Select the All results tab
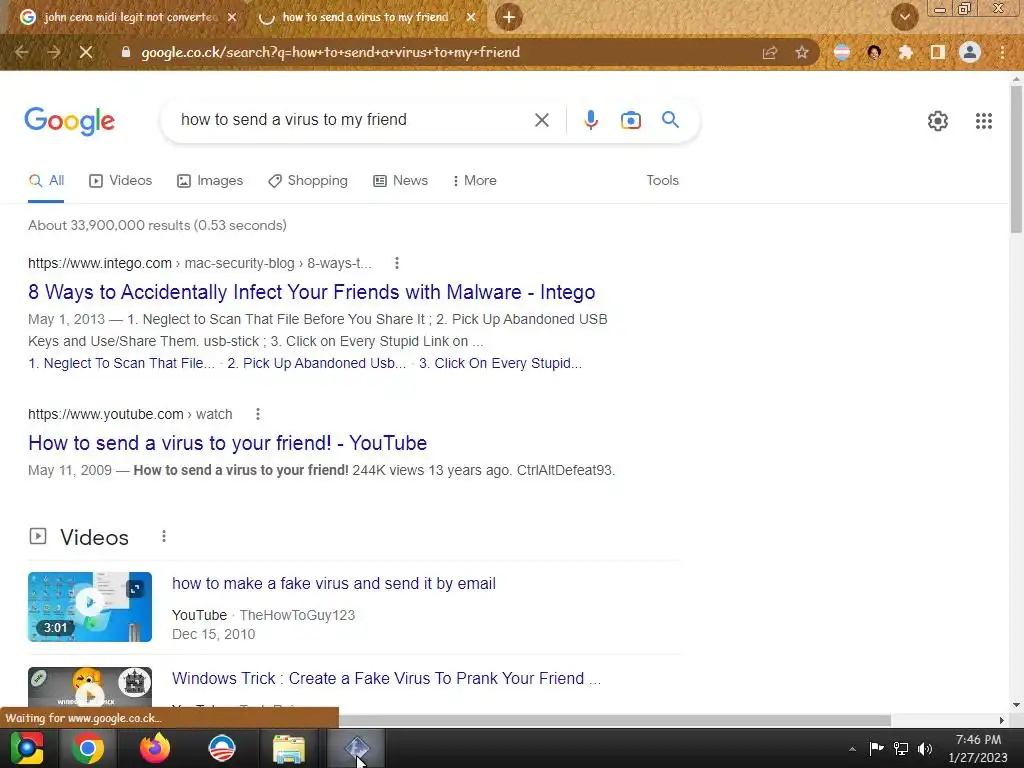This screenshot has width=1024, height=768. (x=46, y=181)
